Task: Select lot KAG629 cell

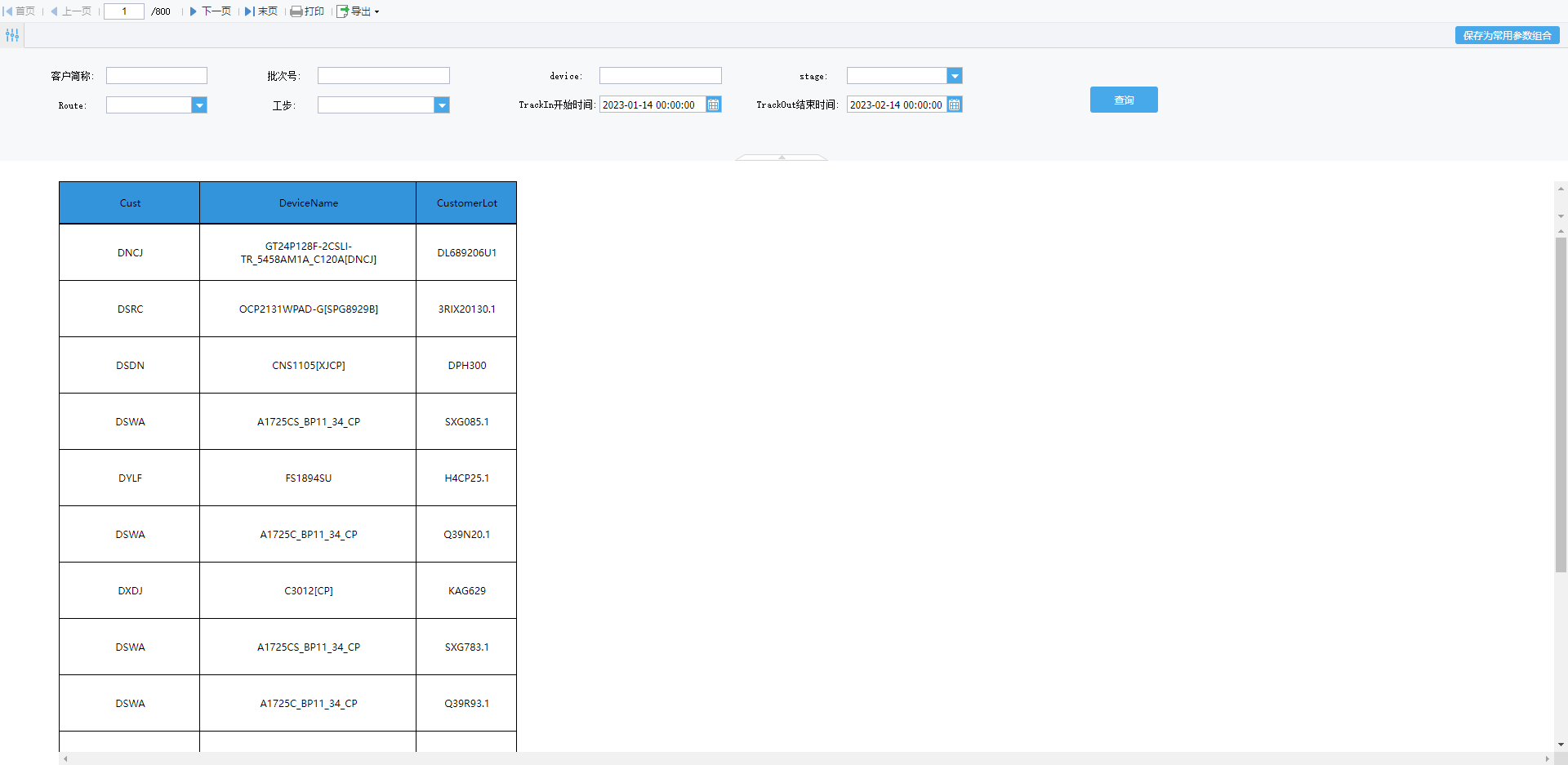Action: pyautogui.click(x=466, y=591)
